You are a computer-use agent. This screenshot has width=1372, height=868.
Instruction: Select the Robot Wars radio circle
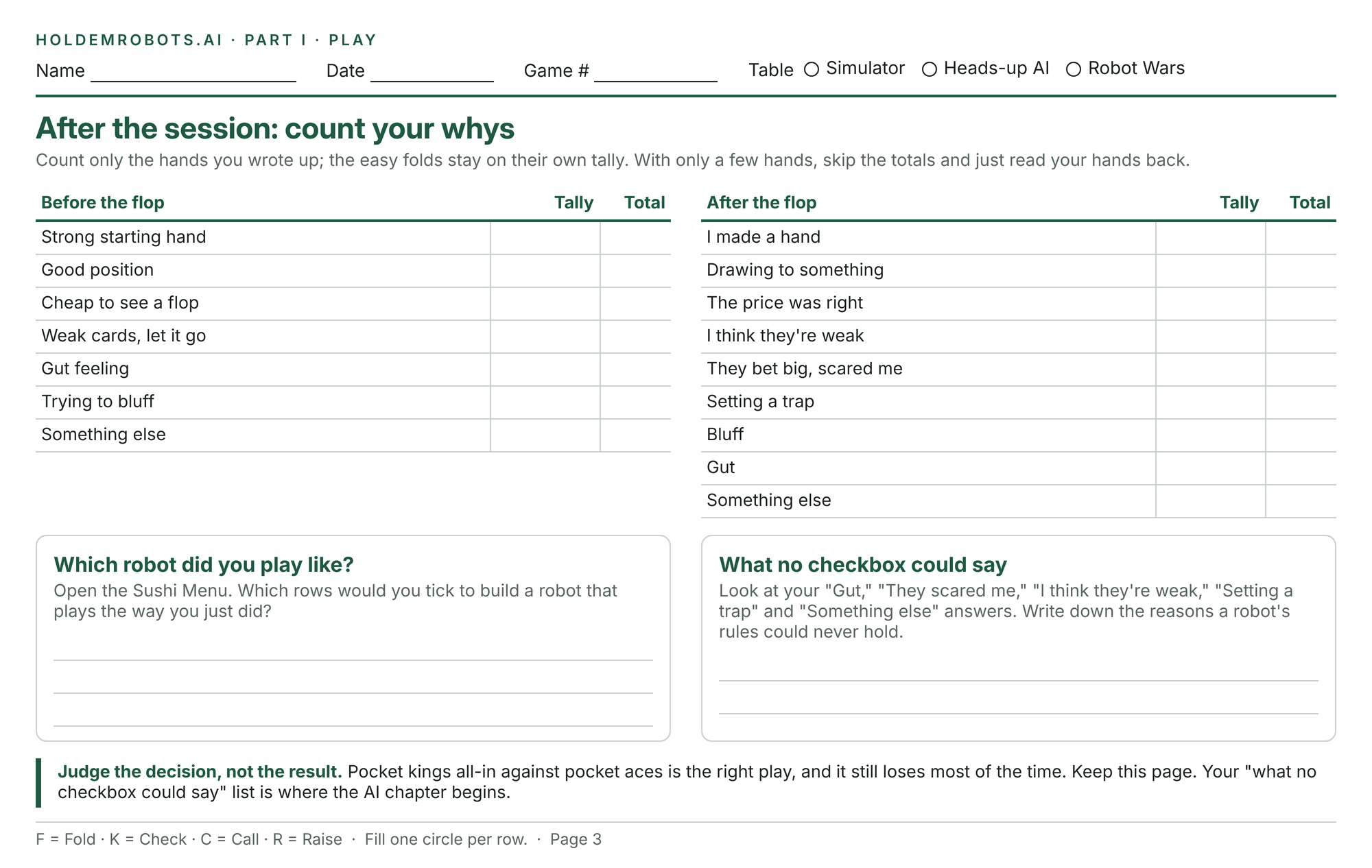[x=1074, y=69]
